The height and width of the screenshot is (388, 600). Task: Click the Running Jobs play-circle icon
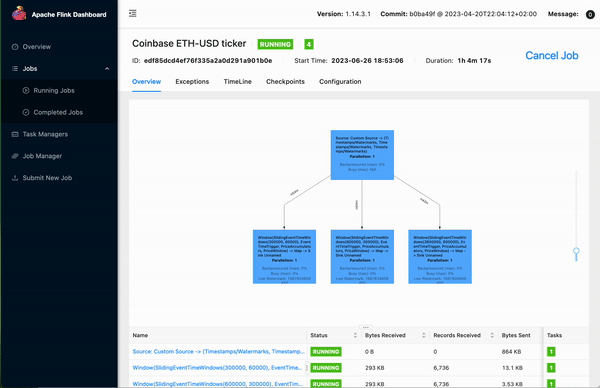[x=26, y=90]
